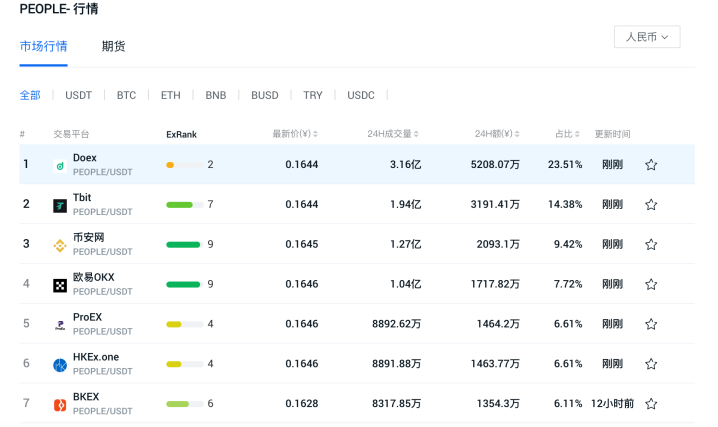Filter pairs by BNB
This screenshot has width=718, height=427.
pos(216,95)
